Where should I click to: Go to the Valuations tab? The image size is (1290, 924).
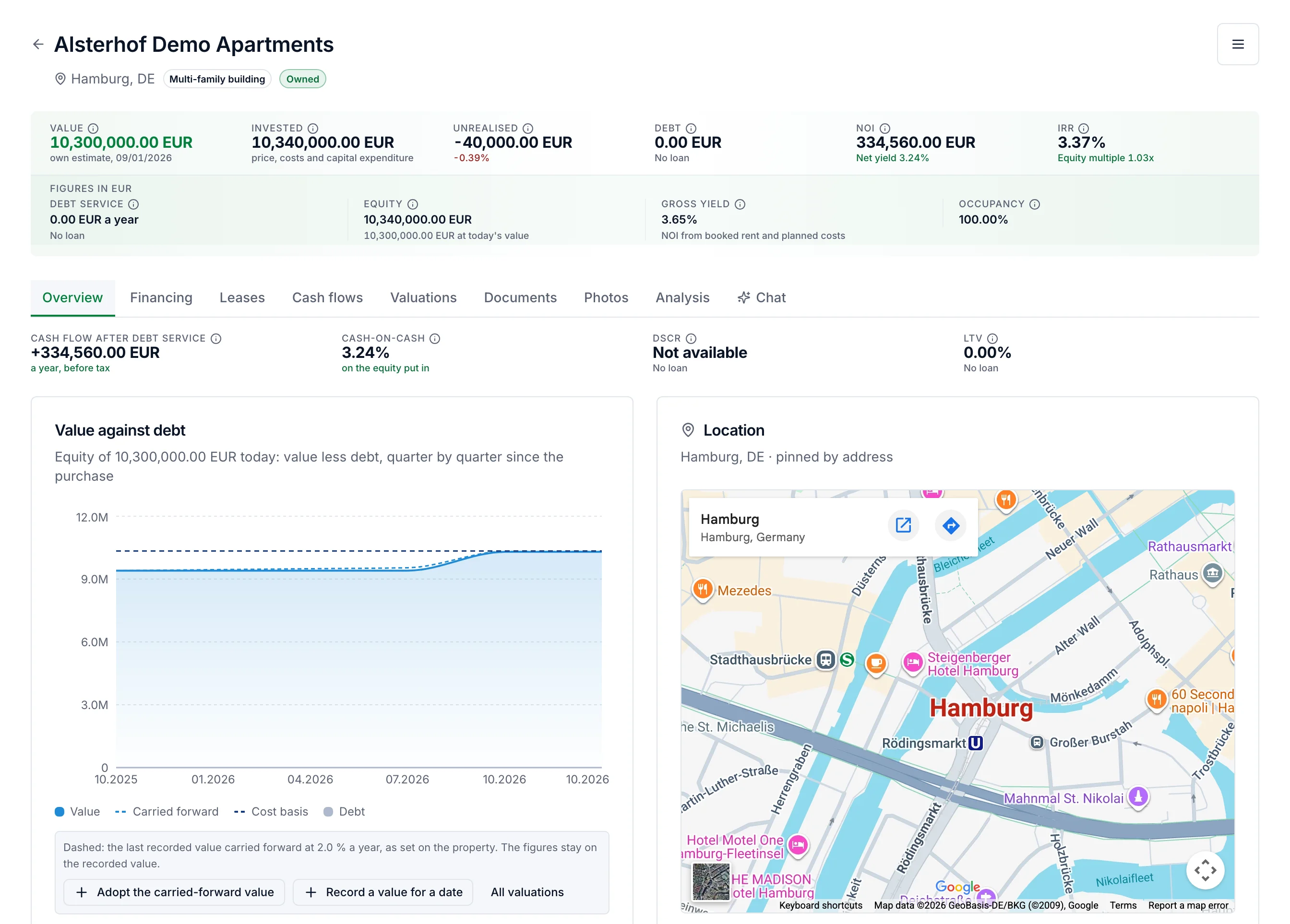coord(423,298)
